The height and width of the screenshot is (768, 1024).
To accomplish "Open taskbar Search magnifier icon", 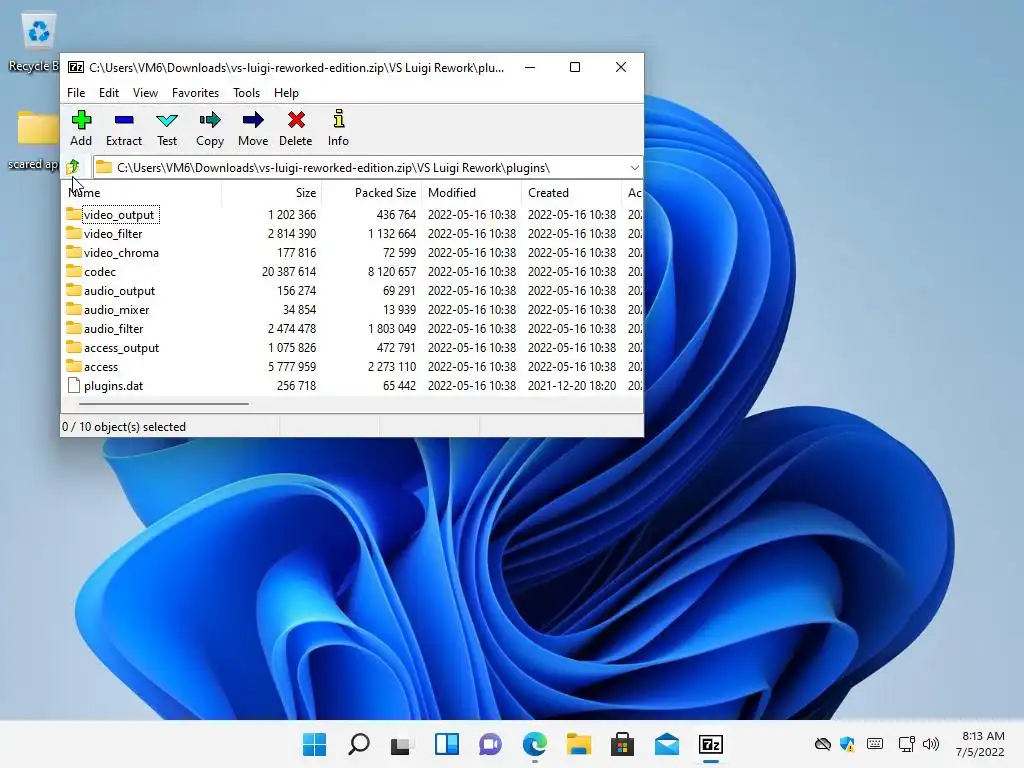I will point(359,744).
